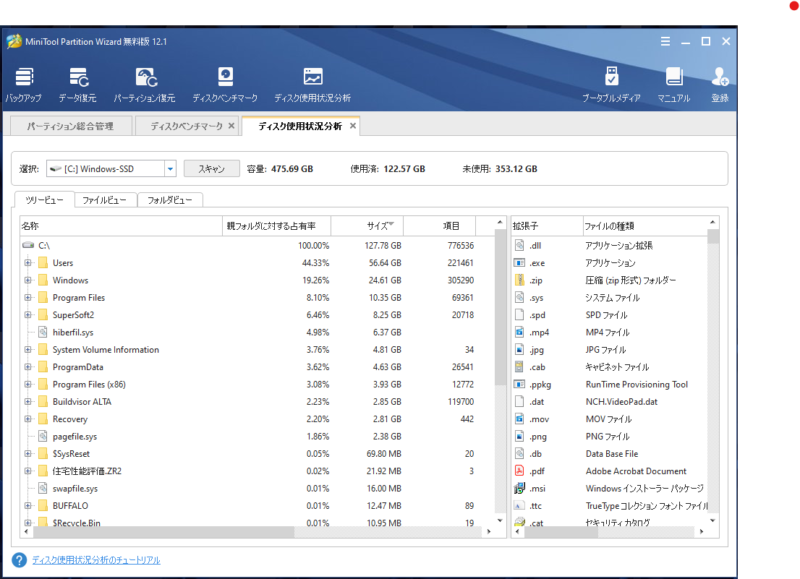The image size is (800, 579).
Task: Click the .ppkg provisioning icon
Action: 519,384
